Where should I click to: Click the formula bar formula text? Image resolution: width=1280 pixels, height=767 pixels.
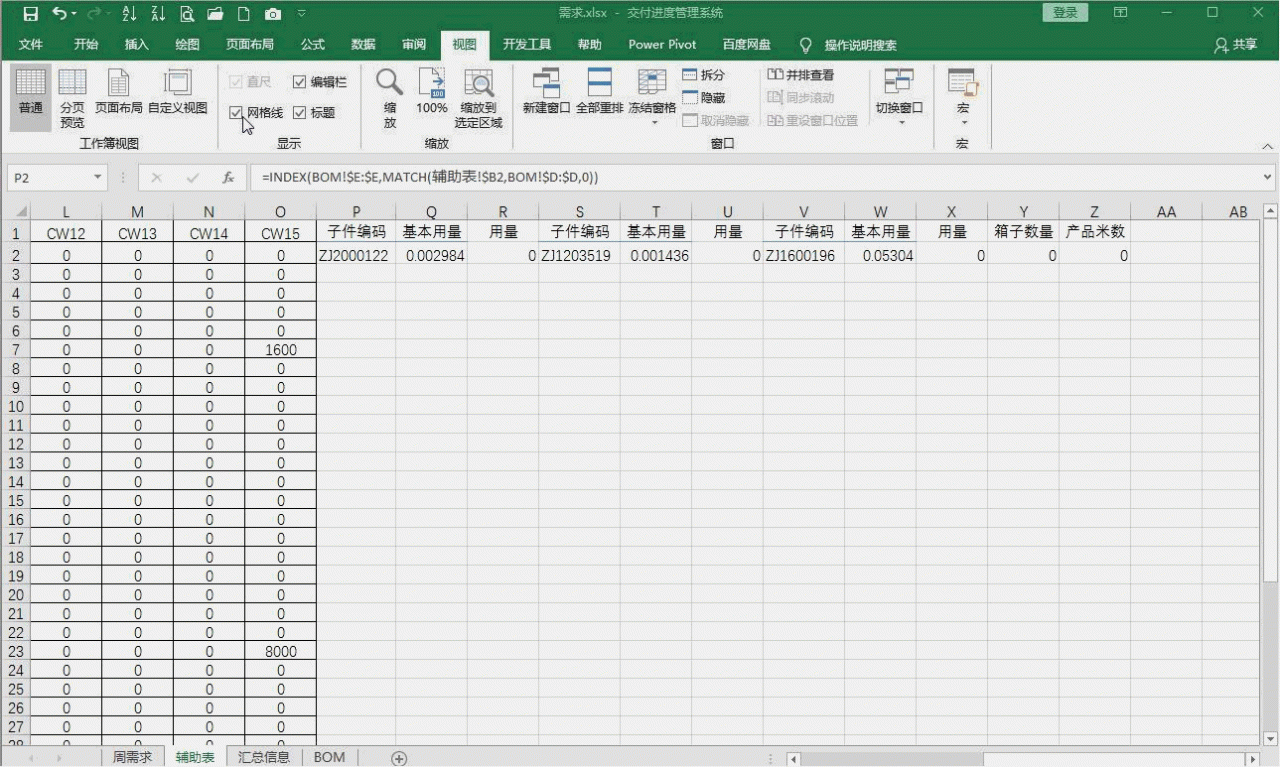[x=430, y=177]
